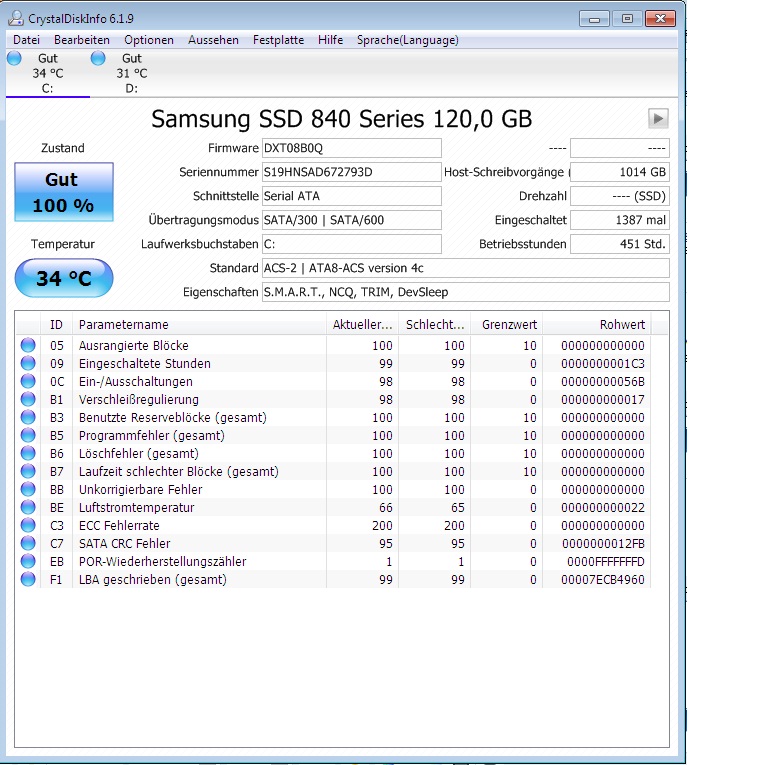Click the Schnittstelle field Serial ATA
The height and width of the screenshot is (765, 768).
point(352,196)
